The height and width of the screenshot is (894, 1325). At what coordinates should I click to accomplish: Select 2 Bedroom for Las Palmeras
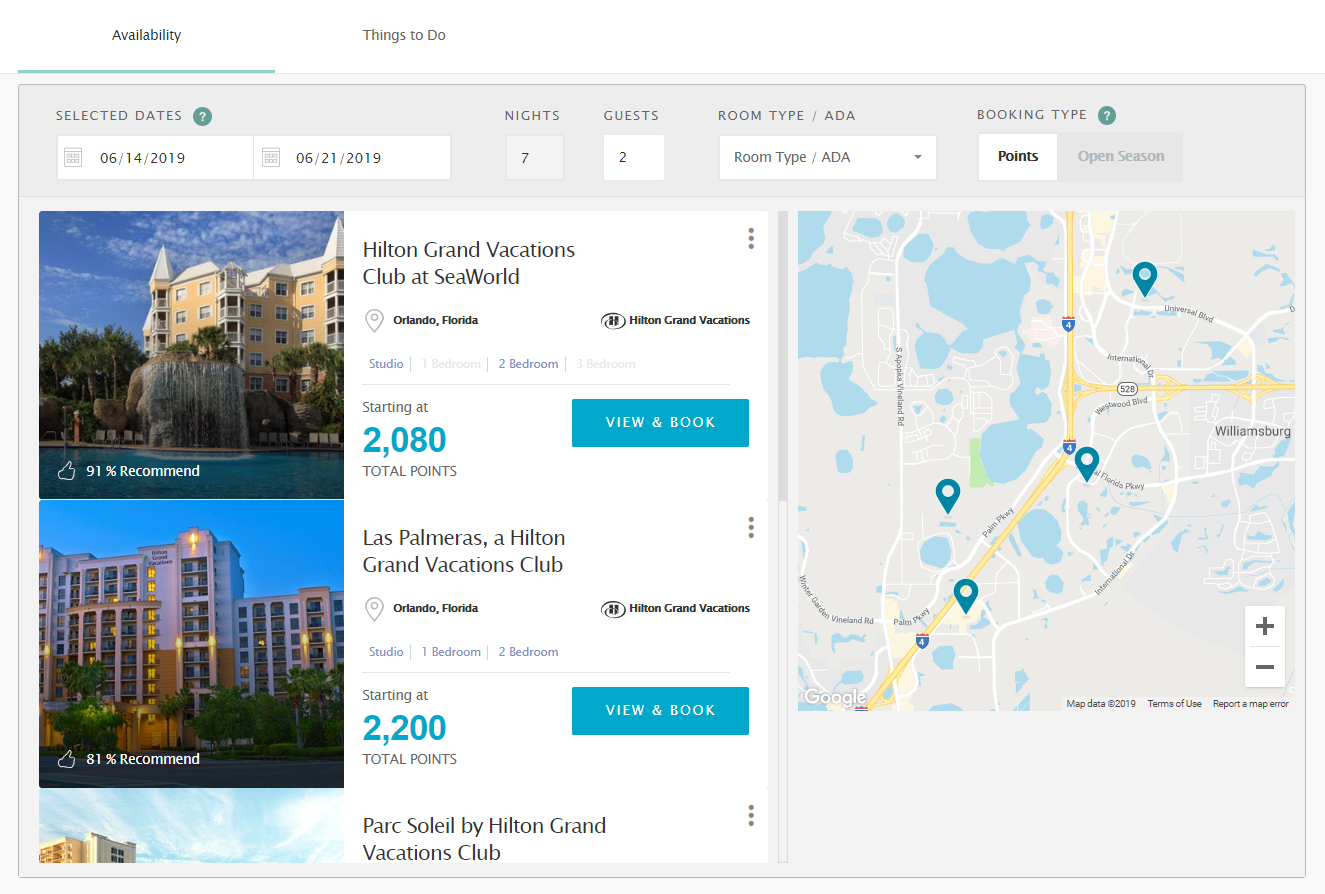click(x=528, y=652)
